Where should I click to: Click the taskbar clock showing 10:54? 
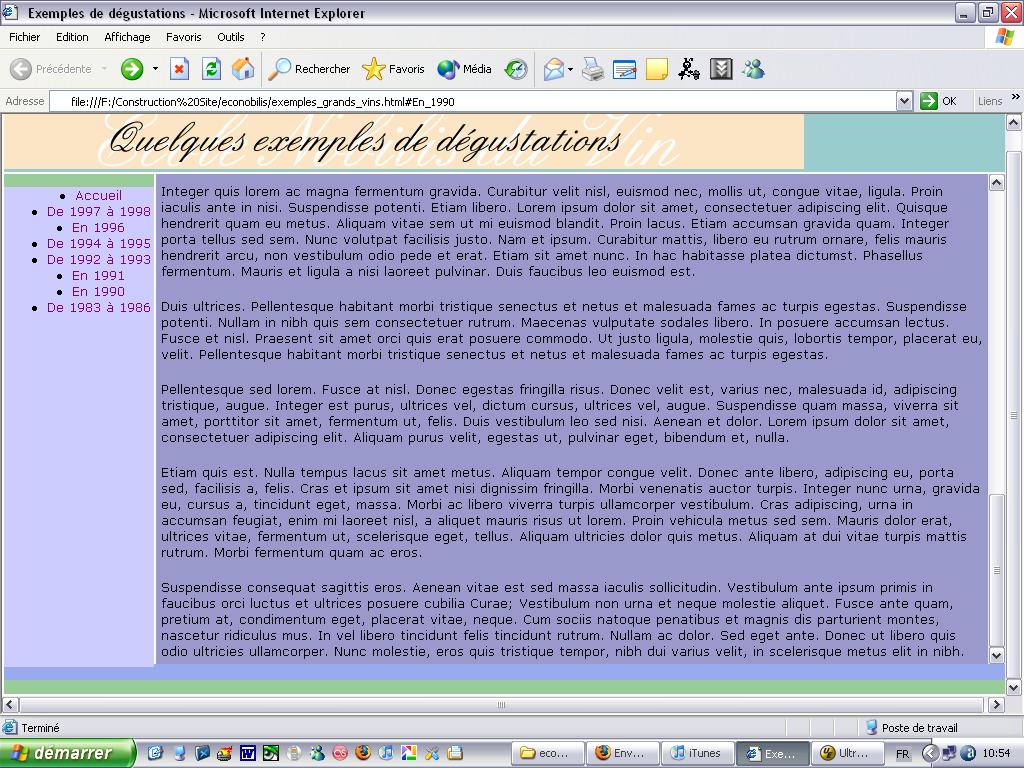[997, 753]
